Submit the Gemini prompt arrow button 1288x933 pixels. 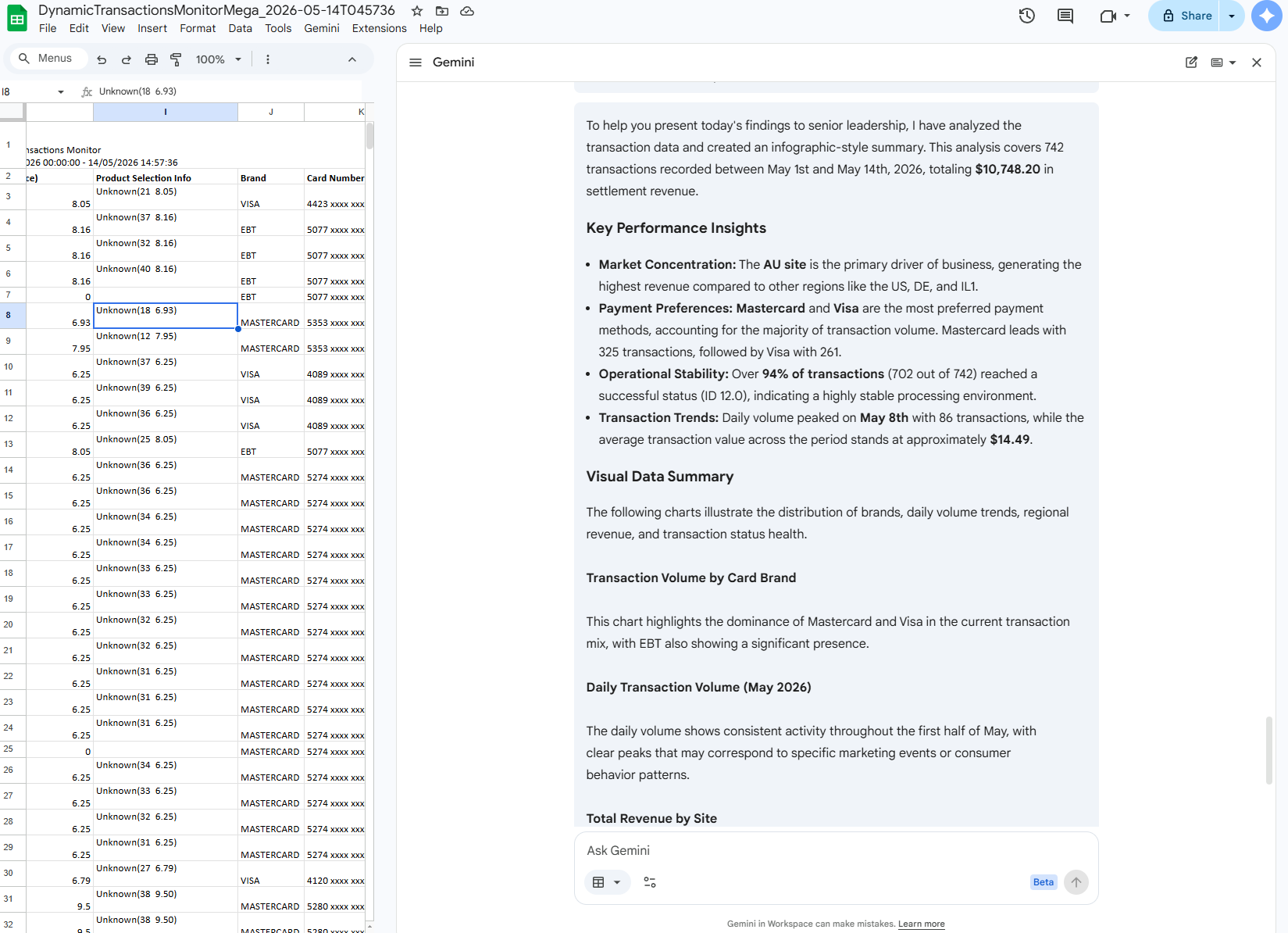point(1076,882)
